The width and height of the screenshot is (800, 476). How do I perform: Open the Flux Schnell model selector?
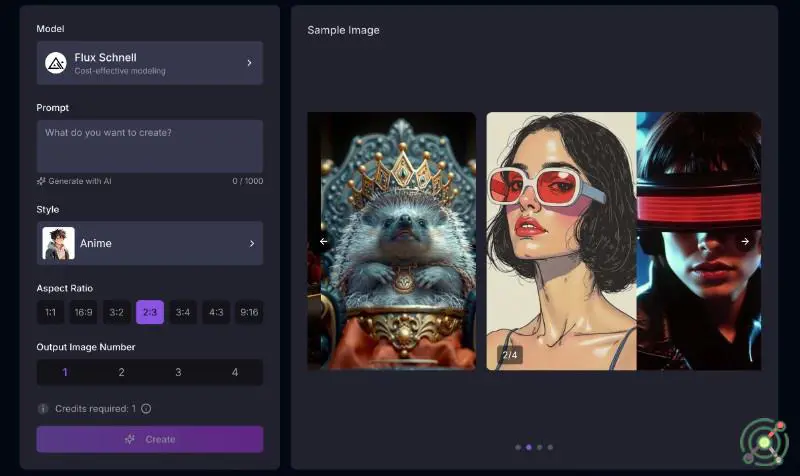[150, 63]
